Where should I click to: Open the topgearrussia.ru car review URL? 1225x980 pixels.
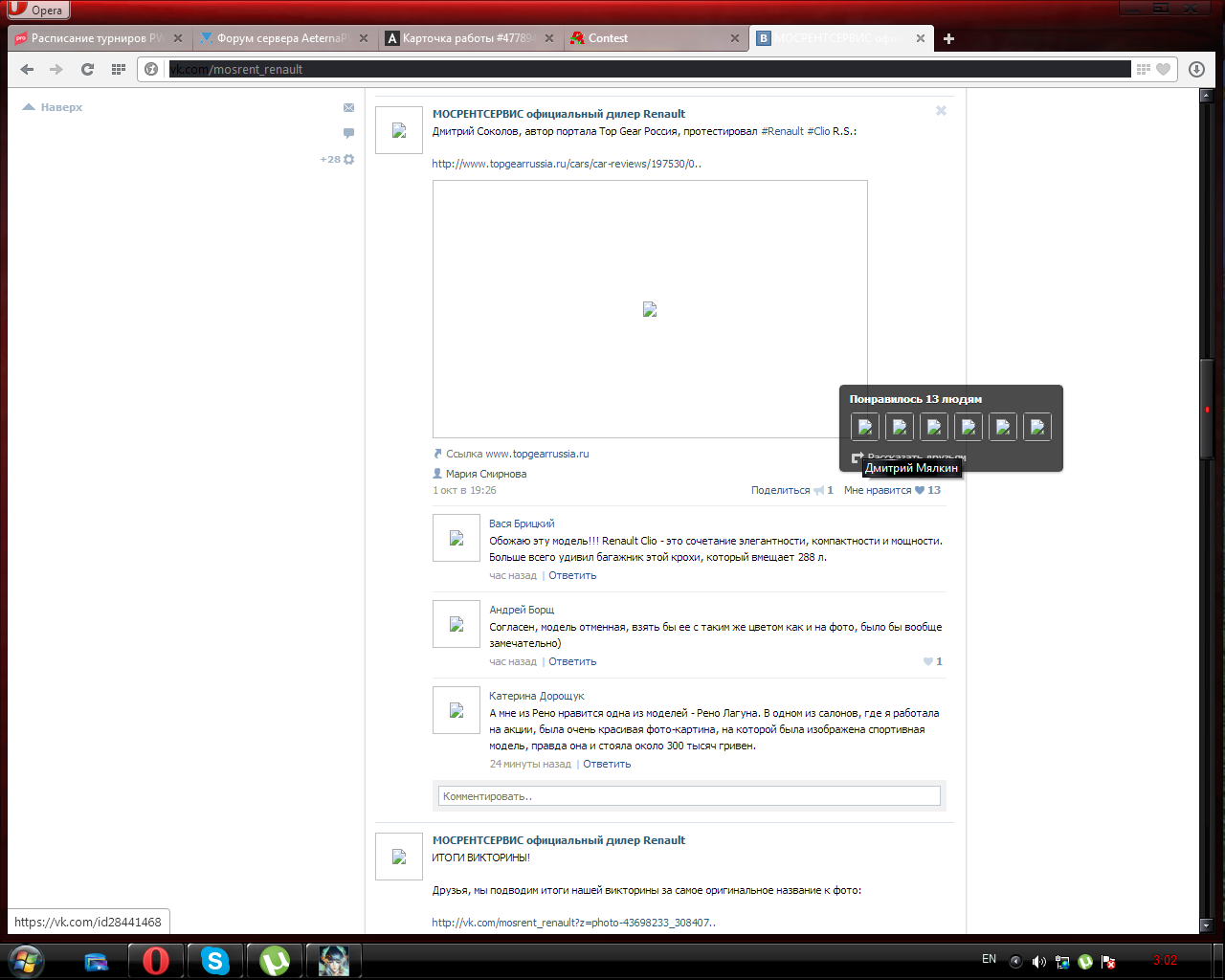point(567,164)
